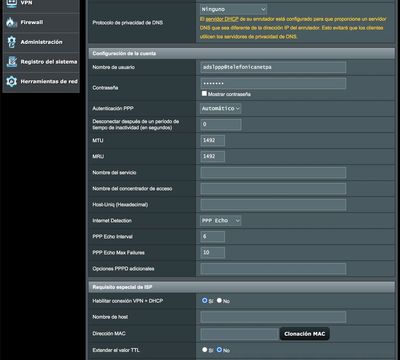Open the Internet Detection PPP Echo dropdown
Viewport: 400px width, 360px height.
tap(221, 220)
